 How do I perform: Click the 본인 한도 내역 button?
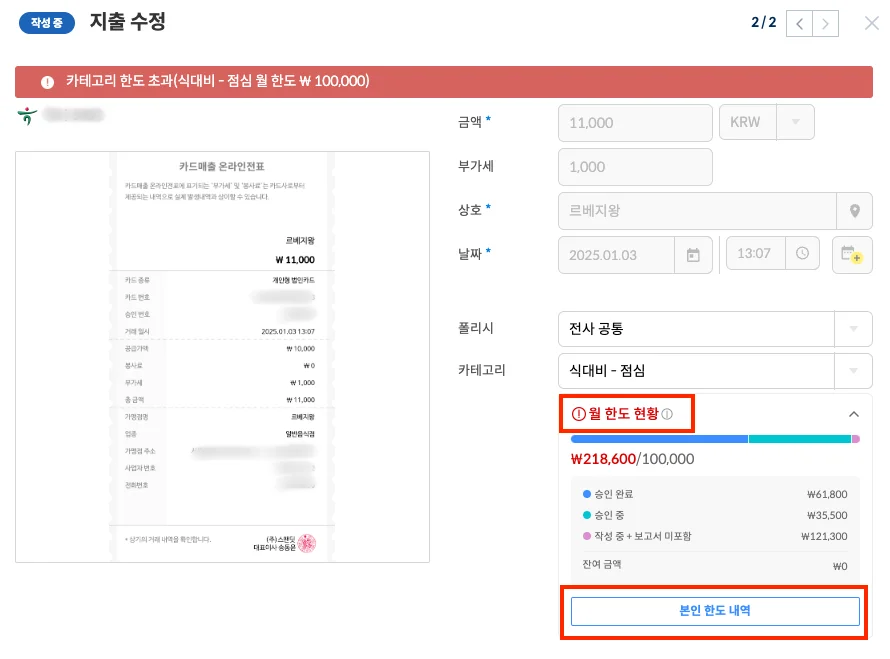tap(715, 611)
